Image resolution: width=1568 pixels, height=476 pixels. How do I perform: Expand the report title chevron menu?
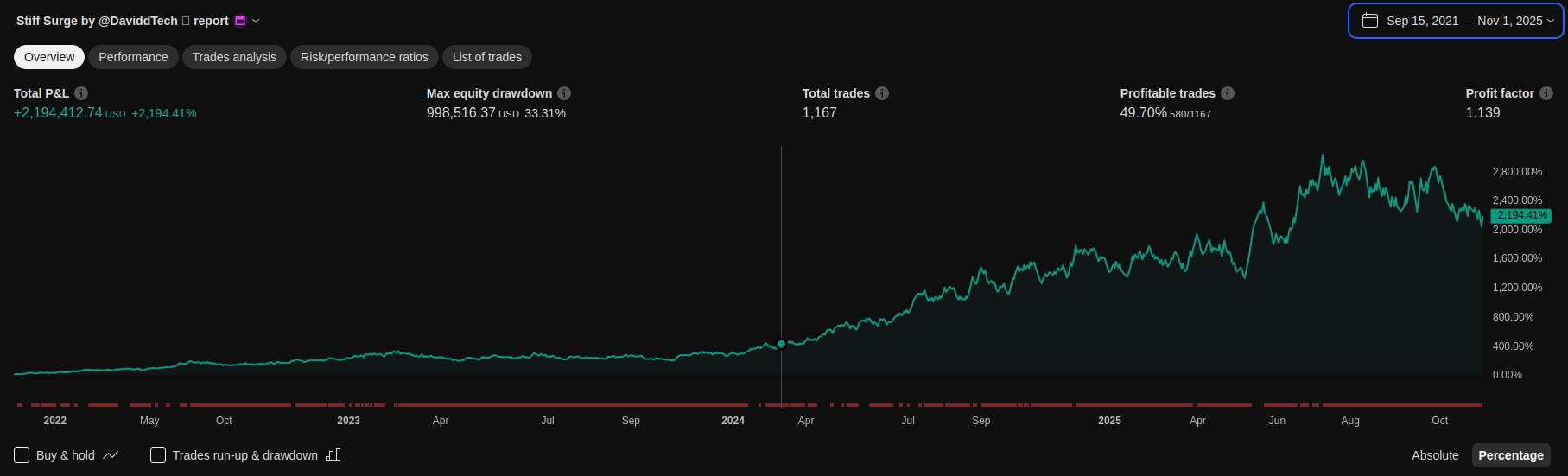[x=256, y=21]
